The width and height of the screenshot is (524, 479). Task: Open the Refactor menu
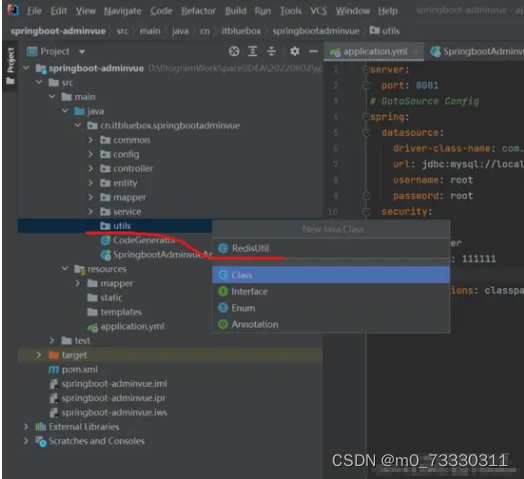point(199,11)
